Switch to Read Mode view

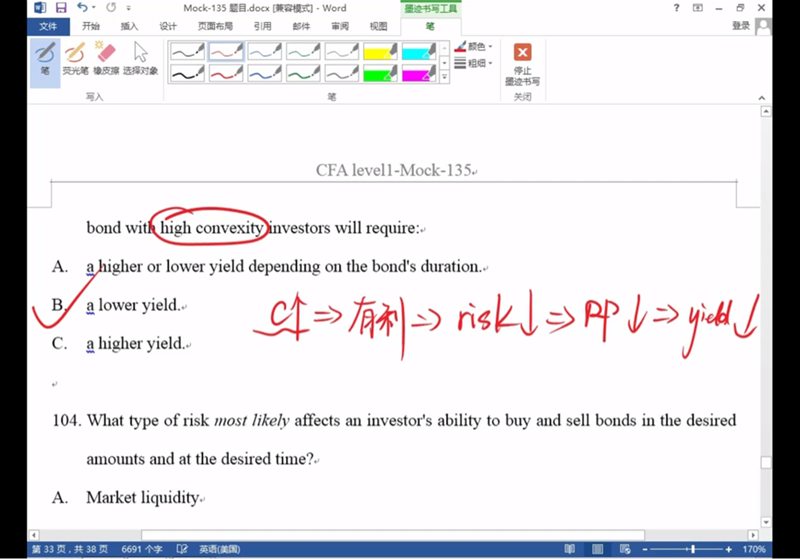click(x=569, y=549)
